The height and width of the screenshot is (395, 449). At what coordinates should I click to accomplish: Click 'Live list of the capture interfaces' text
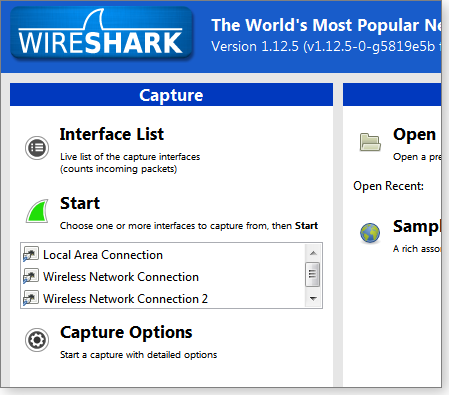pyautogui.click(x=130, y=157)
